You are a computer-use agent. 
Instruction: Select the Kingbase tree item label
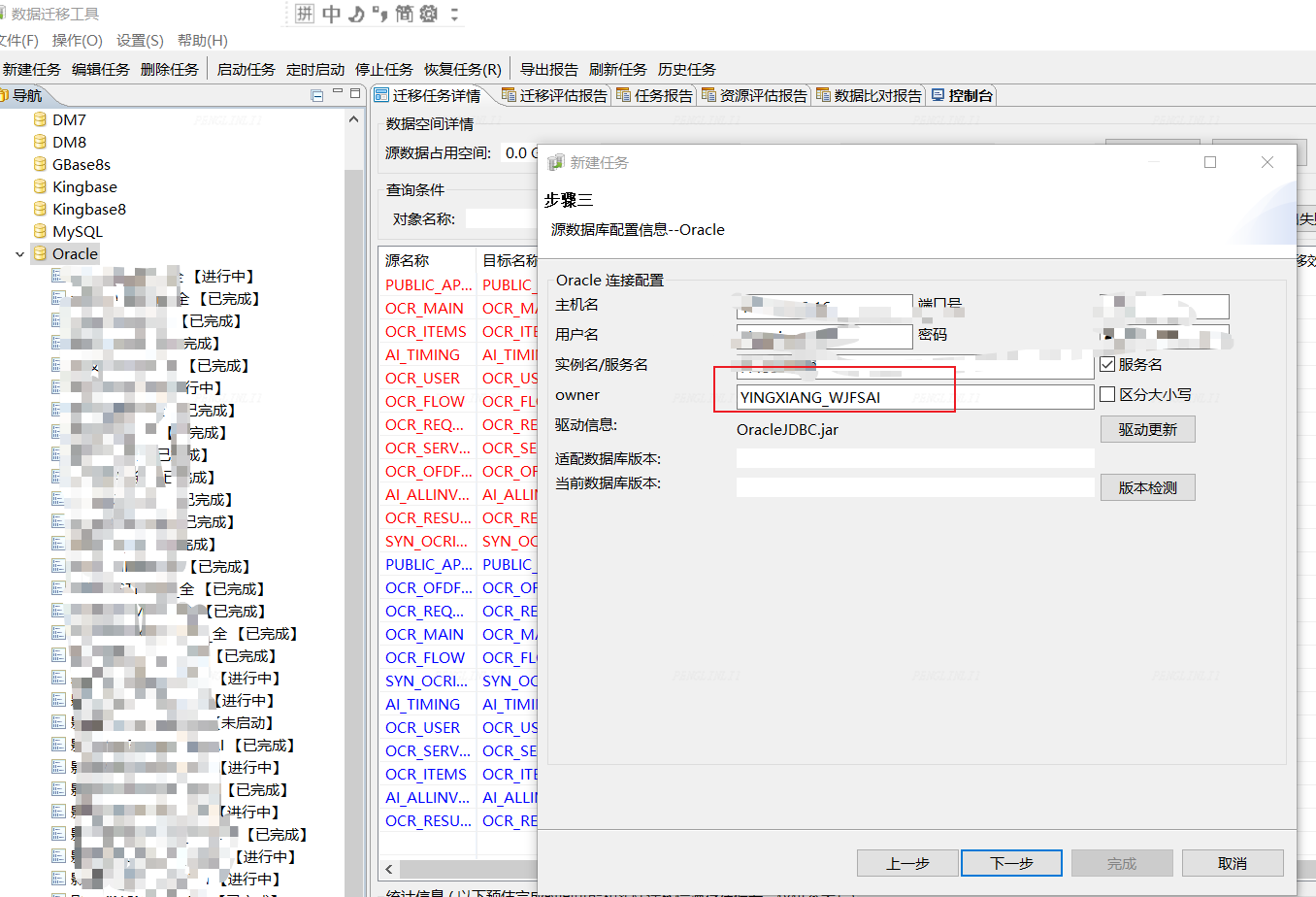click(x=84, y=186)
